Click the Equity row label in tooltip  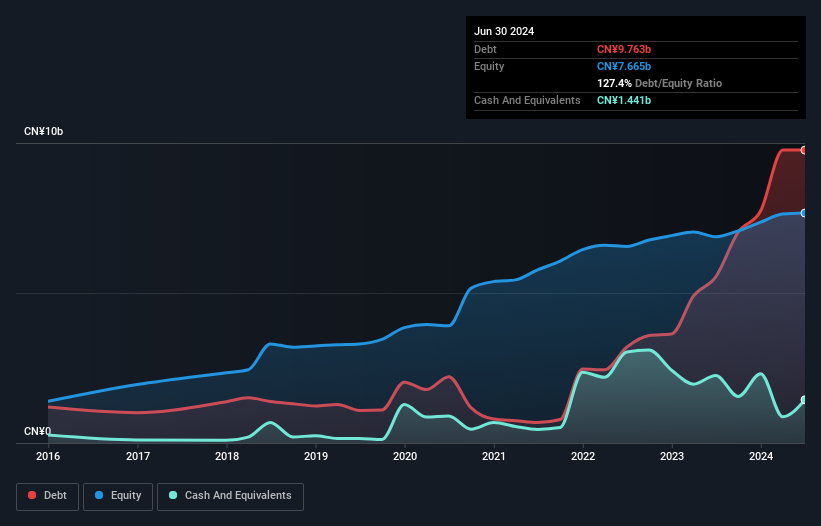[489, 66]
